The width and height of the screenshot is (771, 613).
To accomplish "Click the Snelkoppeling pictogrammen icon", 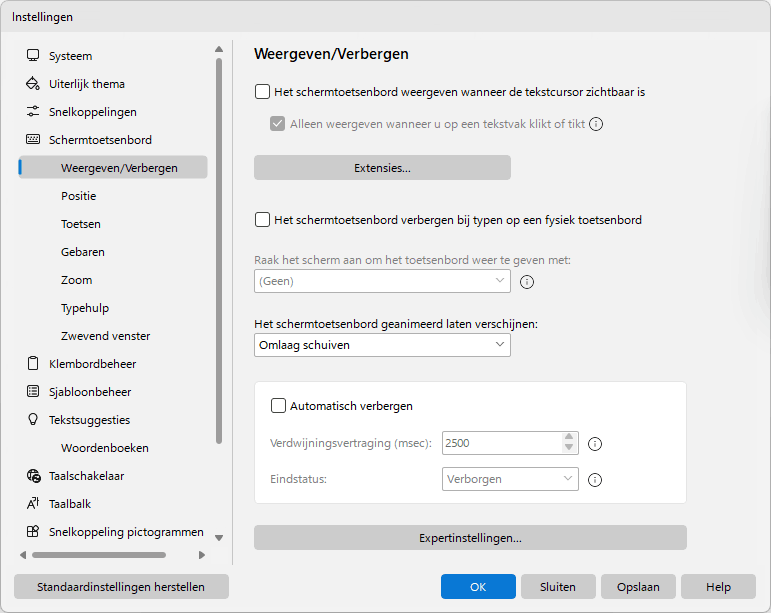I will click(33, 531).
